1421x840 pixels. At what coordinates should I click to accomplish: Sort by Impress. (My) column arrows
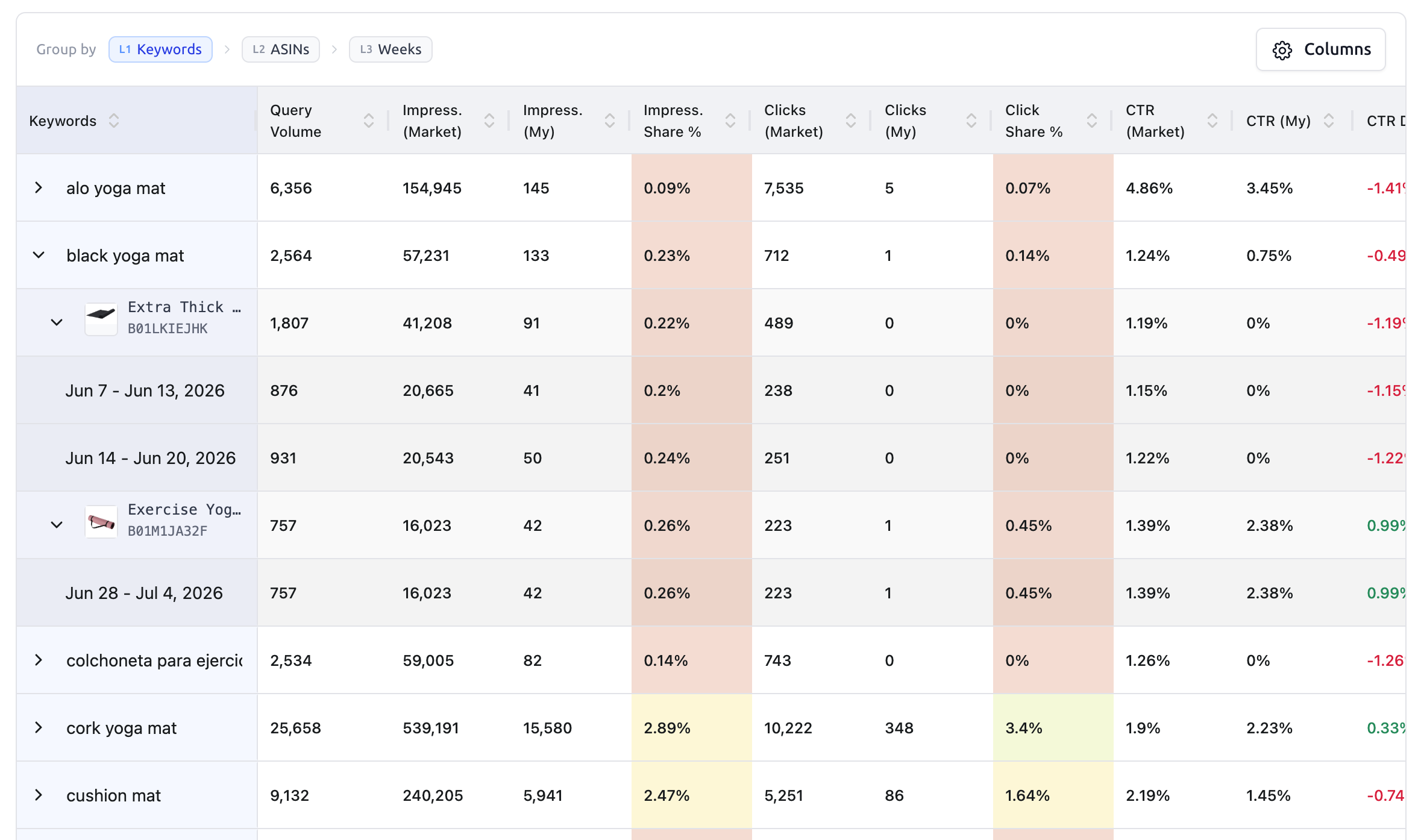pos(610,121)
